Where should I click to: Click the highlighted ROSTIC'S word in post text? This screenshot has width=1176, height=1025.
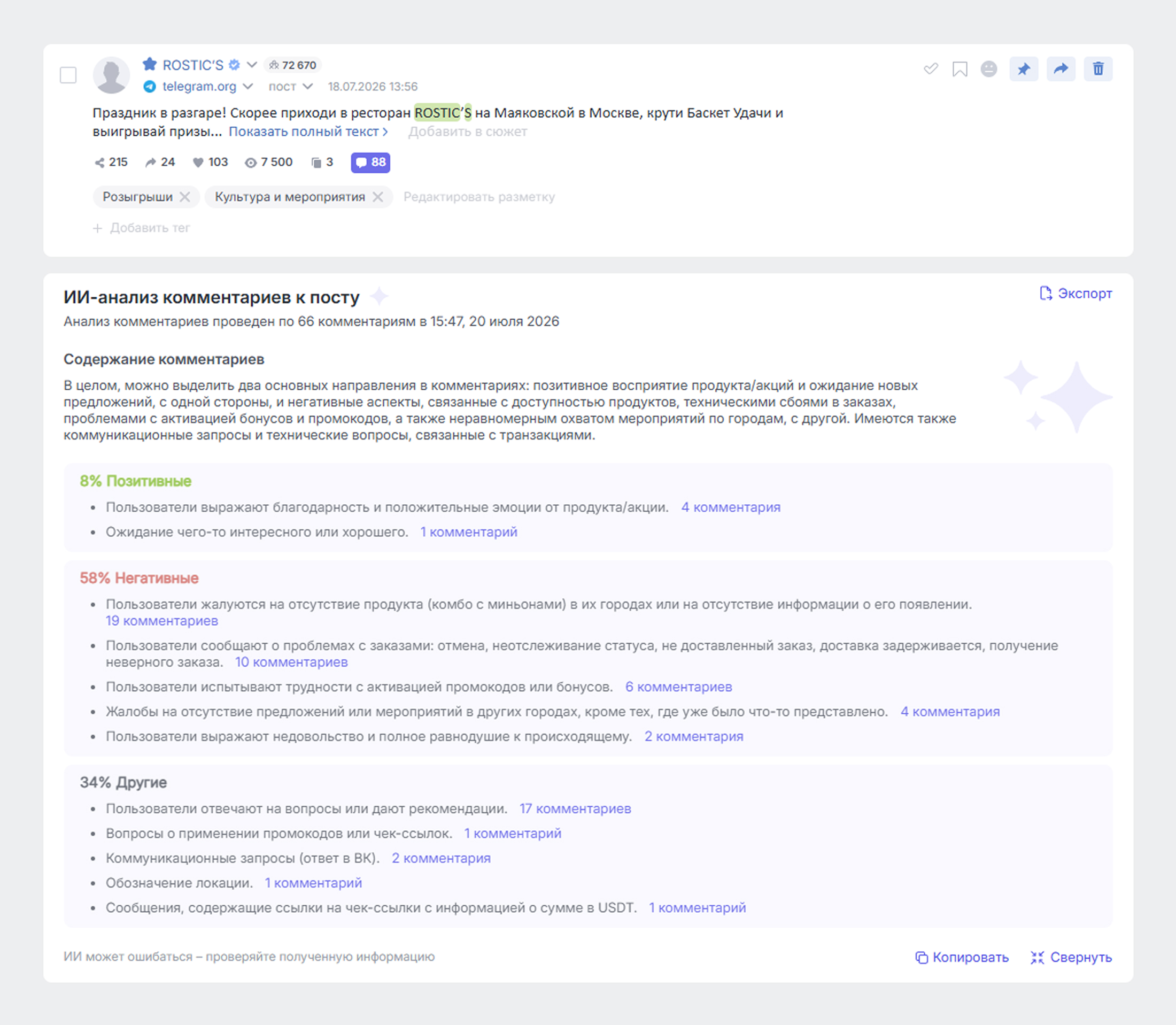pyautogui.click(x=443, y=113)
